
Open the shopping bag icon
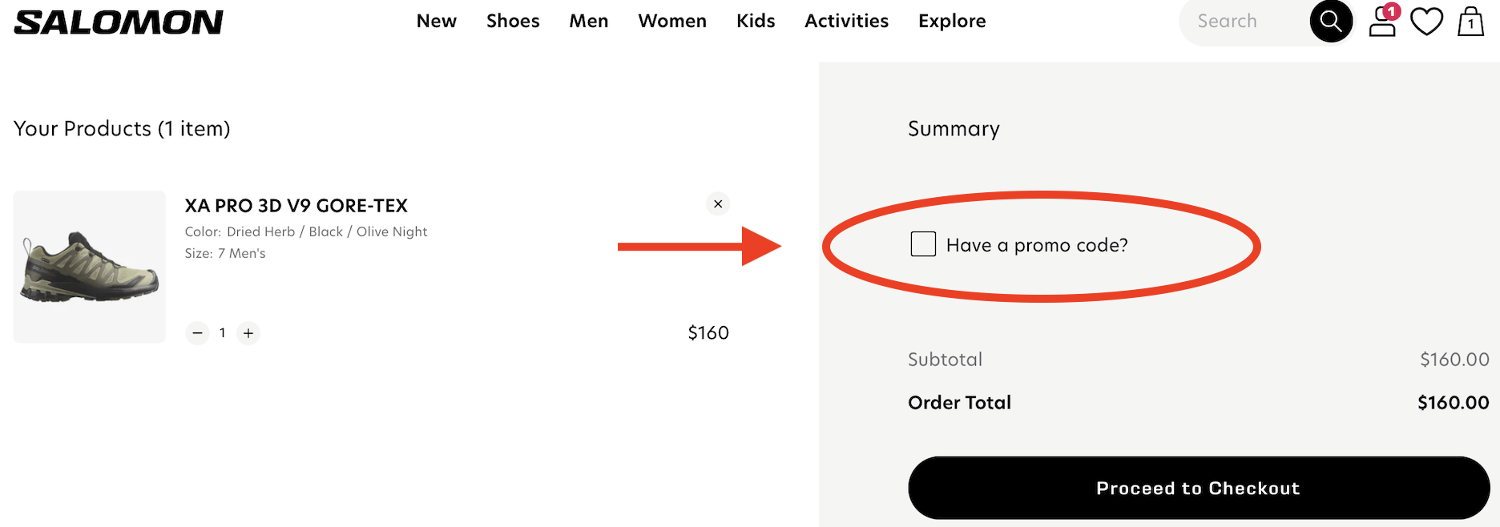pyautogui.click(x=1471, y=22)
